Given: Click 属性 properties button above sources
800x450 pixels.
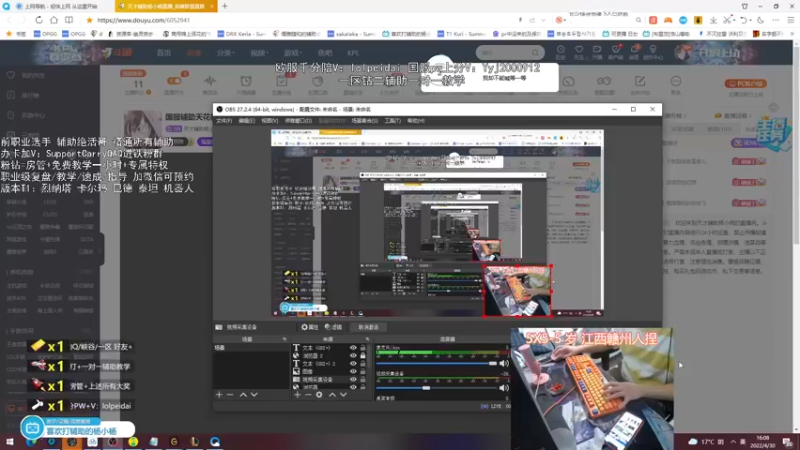Looking at the screenshot, I should pyautogui.click(x=310, y=327).
